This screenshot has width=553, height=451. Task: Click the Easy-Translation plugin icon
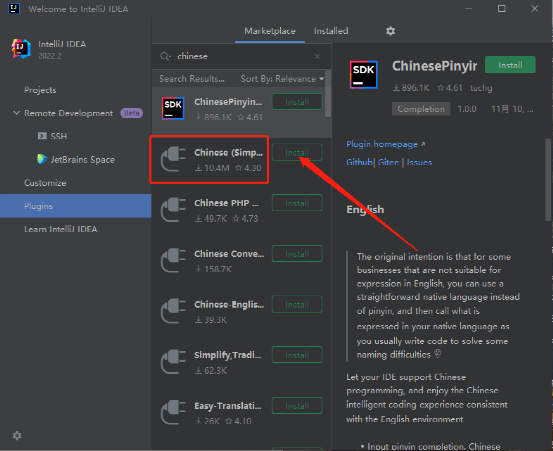[x=173, y=413]
